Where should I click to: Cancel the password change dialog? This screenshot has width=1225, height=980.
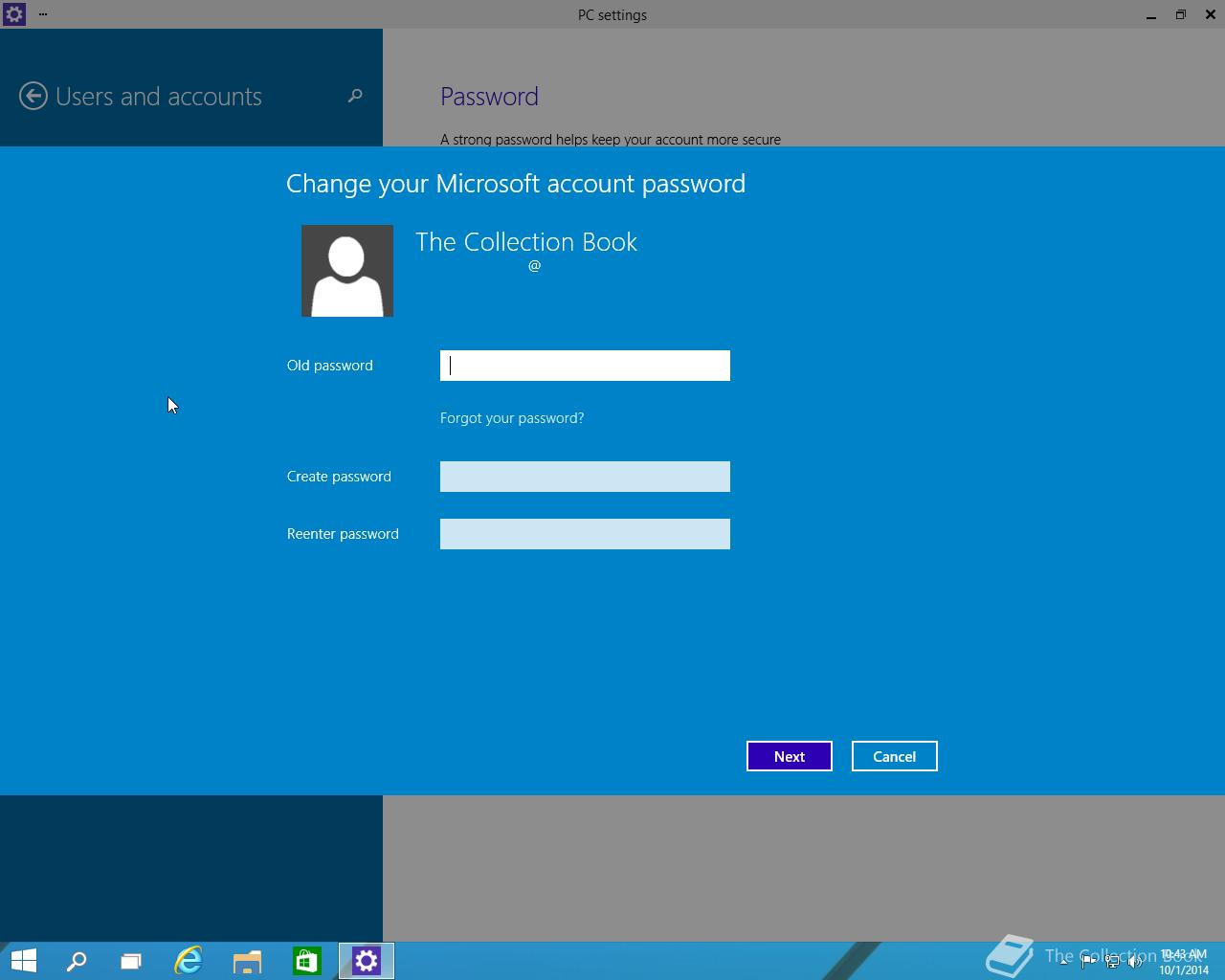pyautogui.click(x=895, y=756)
